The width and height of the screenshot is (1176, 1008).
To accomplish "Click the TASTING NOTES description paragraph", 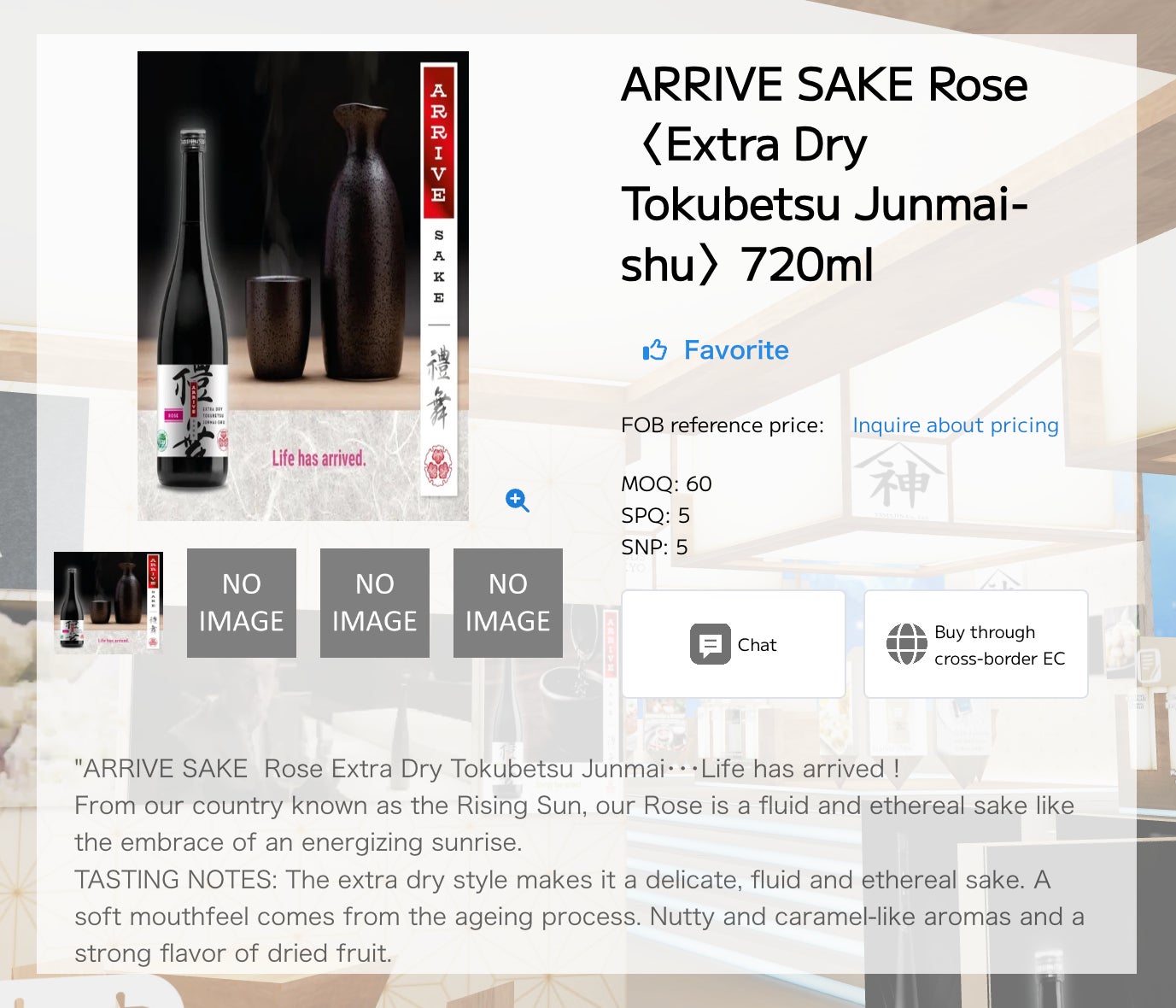I will pos(579,917).
